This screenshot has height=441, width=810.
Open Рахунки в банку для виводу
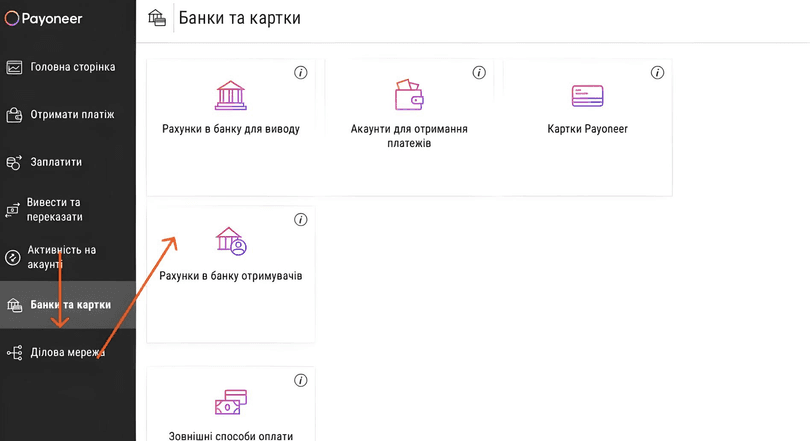[x=231, y=129]
